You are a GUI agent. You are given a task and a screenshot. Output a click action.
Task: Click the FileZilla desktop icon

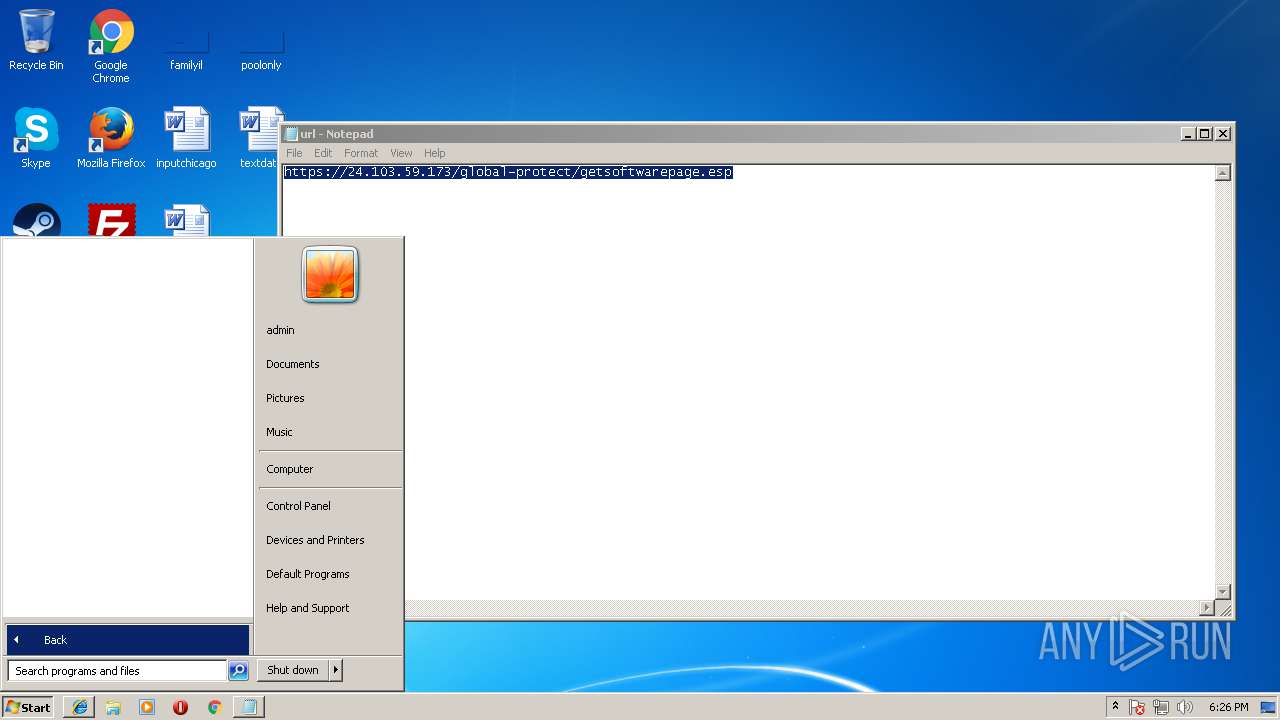point(111,221)
